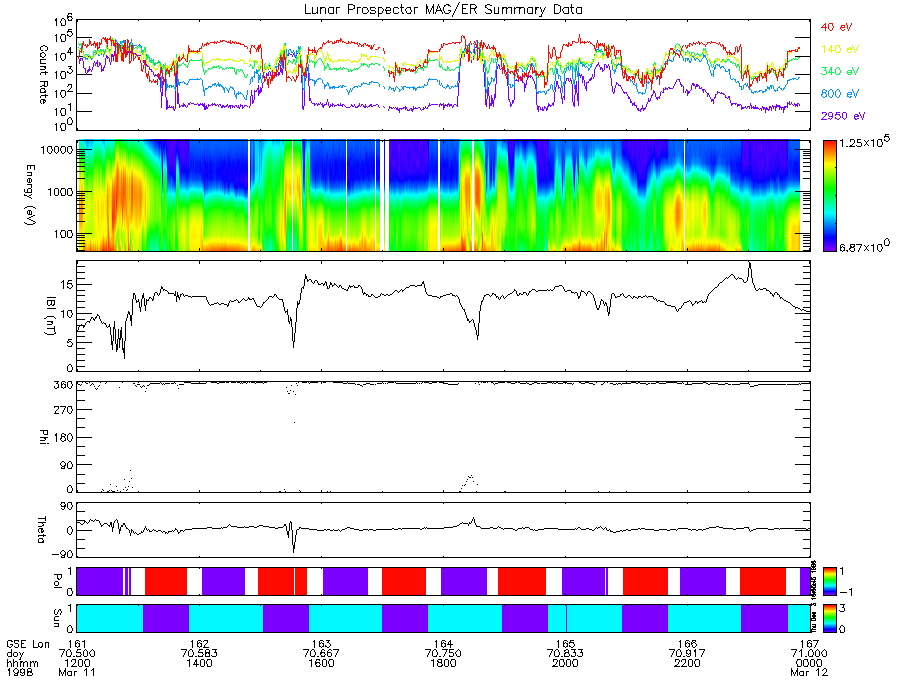This screenshot has width=900, height=700.
Task: Click the day-of-year value '70.667'
Action: tap(321, 654)
